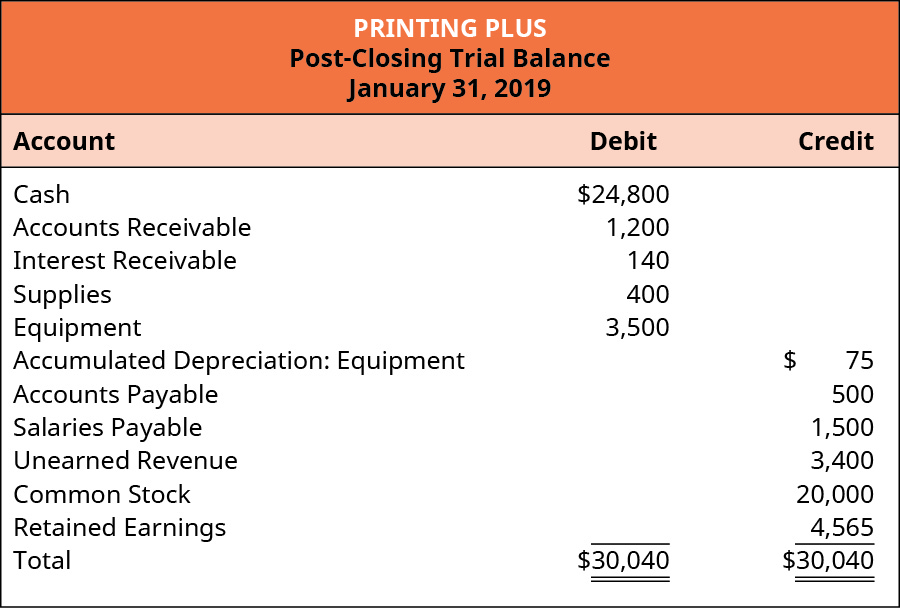Click the Debit column header

(623, 142)
